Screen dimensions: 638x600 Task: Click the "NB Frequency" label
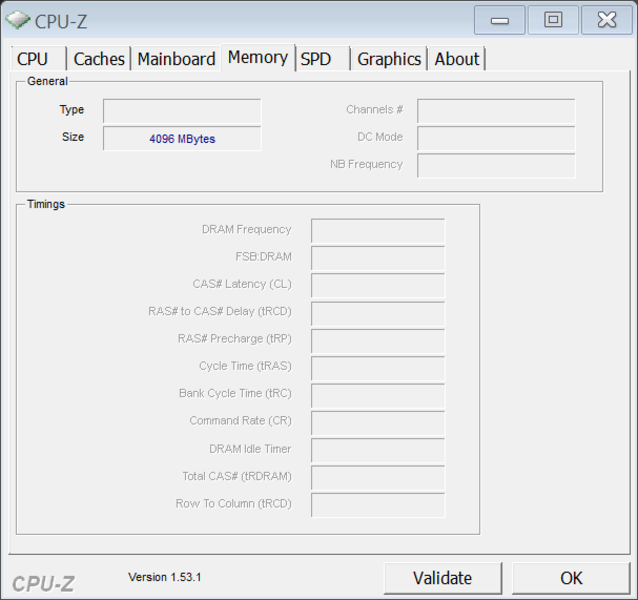[366, 164]
